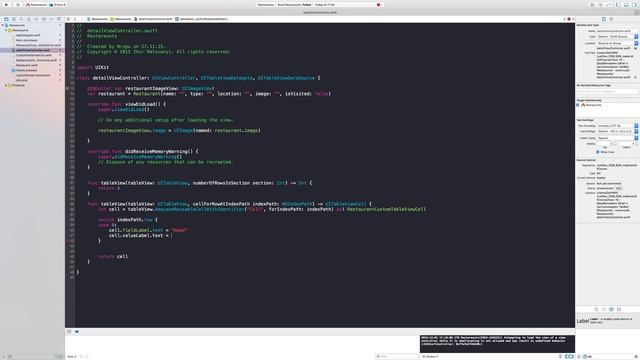Stop the running task
The image size is (640, 360).
point(18,4)
